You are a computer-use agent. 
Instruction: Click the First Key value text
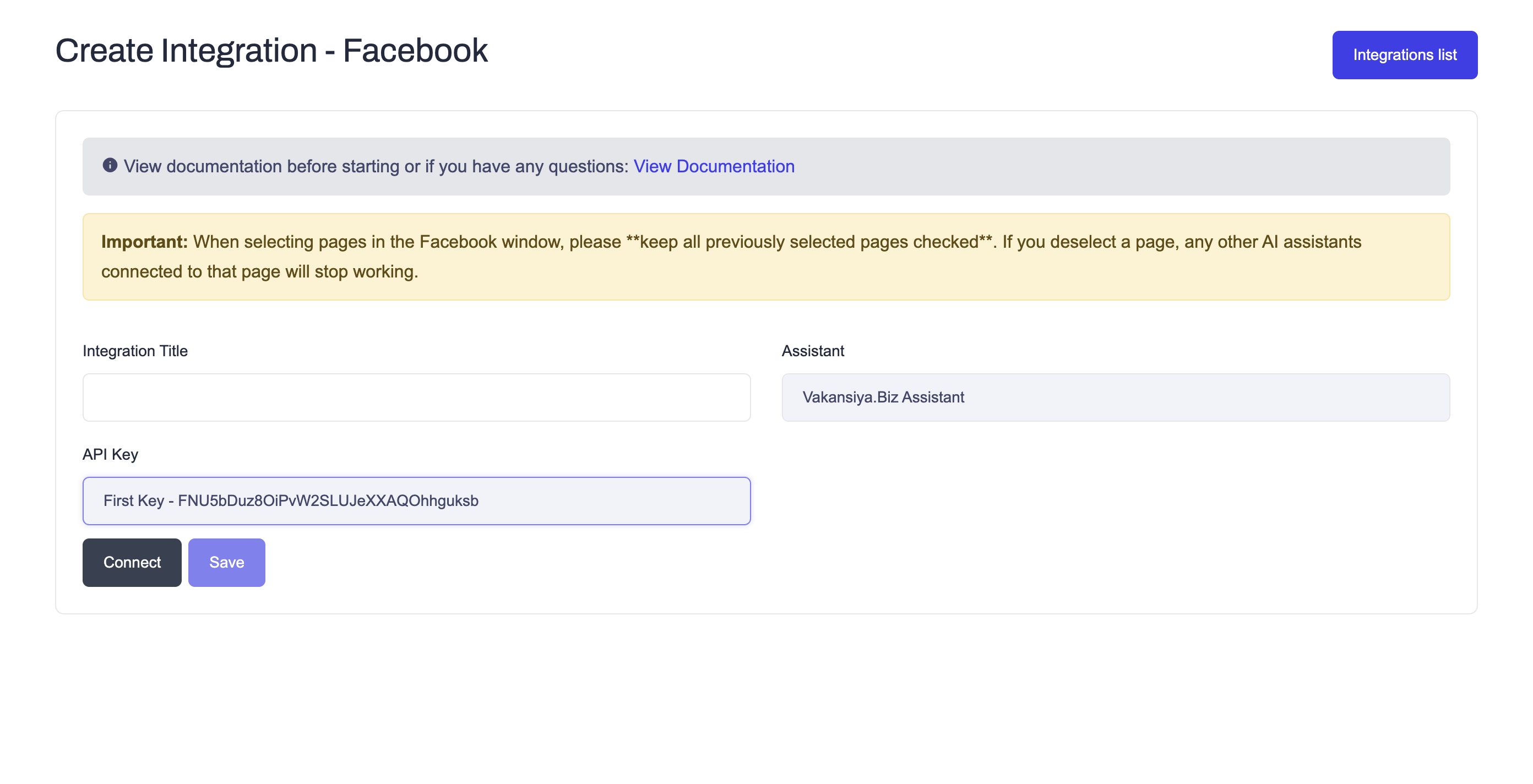point(290,501)
